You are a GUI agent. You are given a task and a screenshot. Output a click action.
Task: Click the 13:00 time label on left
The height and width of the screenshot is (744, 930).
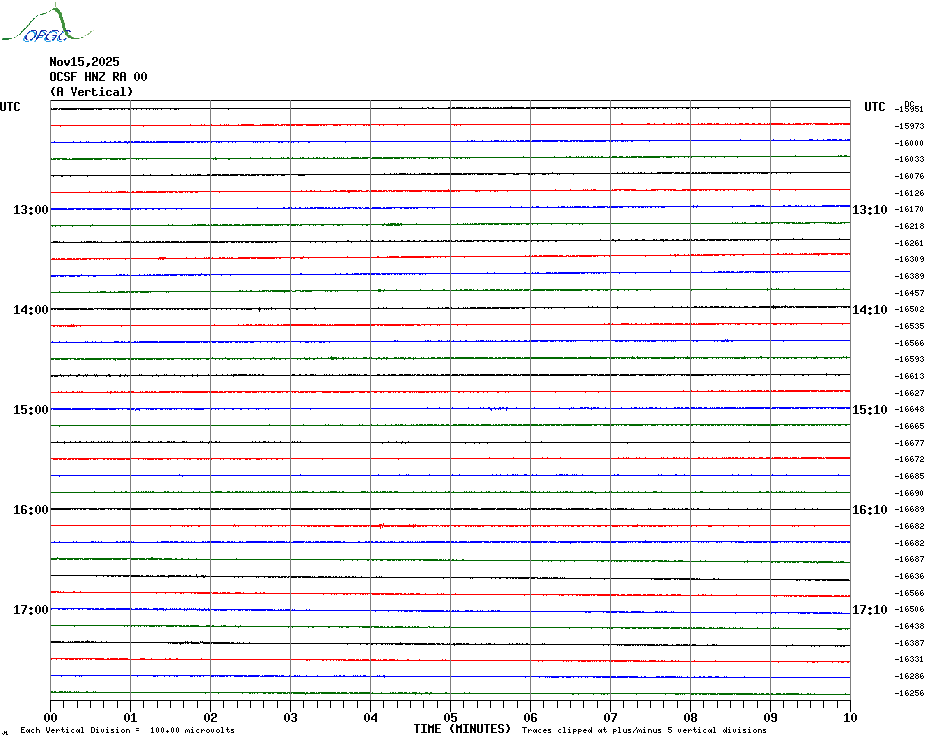[30, 210]
